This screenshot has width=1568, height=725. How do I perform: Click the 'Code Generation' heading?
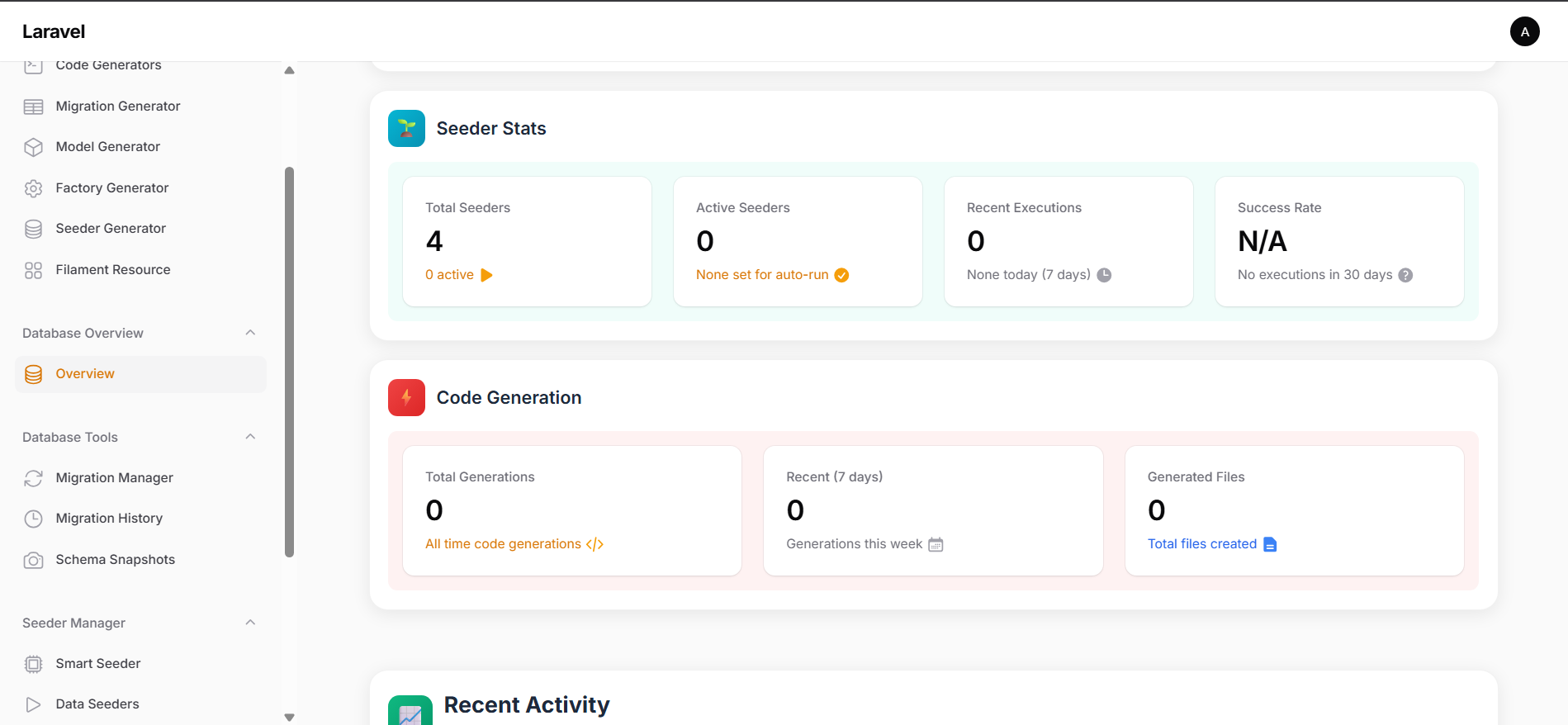click(509, 398)
